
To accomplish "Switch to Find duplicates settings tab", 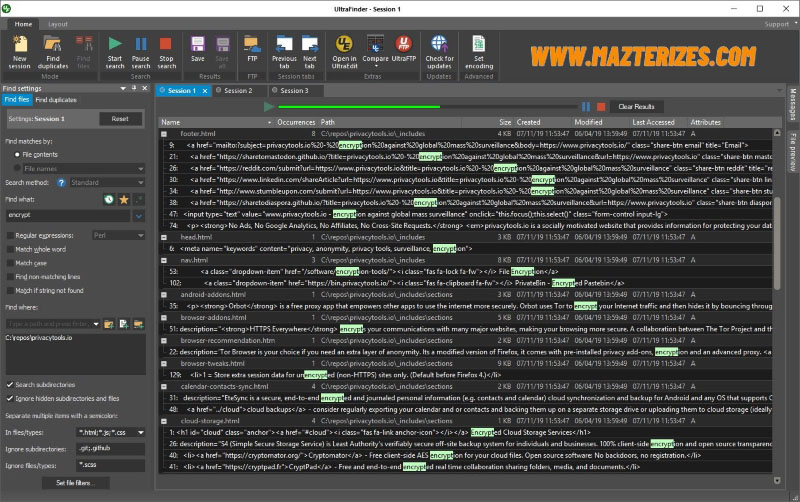I will click(x=56, y=100).
